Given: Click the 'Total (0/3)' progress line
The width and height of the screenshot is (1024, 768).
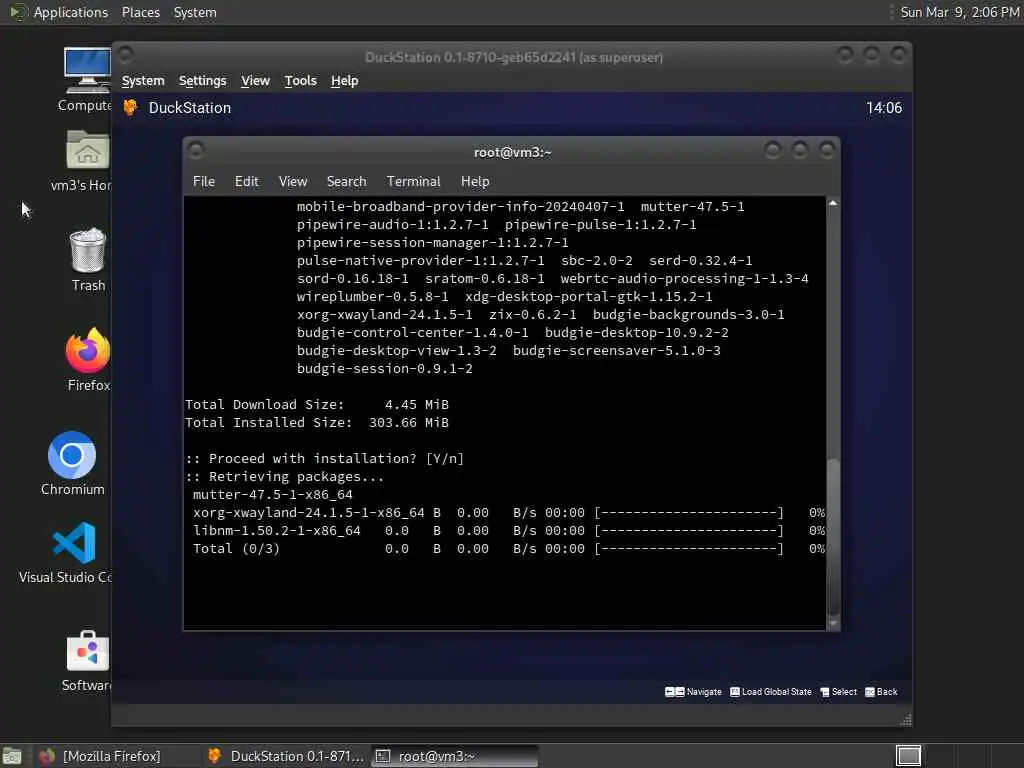Looking at the screenshot, I should tap(508, 549).
